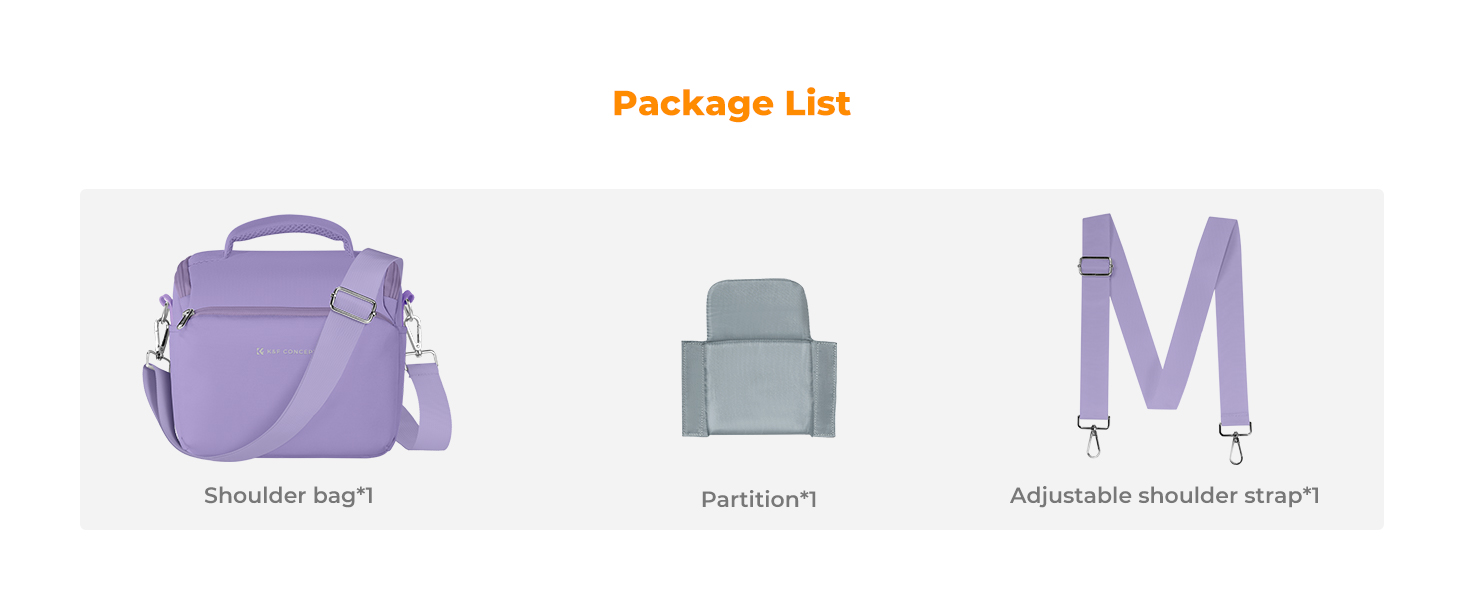
Task: Click the "Shoulder bag*1" label
Action: [288, 495]
